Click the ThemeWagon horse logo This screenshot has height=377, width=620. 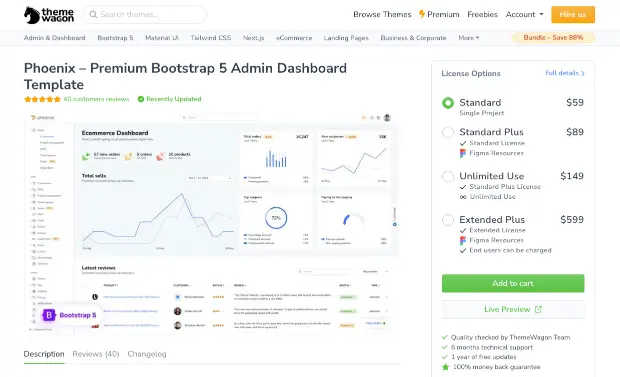click(49, 15)
